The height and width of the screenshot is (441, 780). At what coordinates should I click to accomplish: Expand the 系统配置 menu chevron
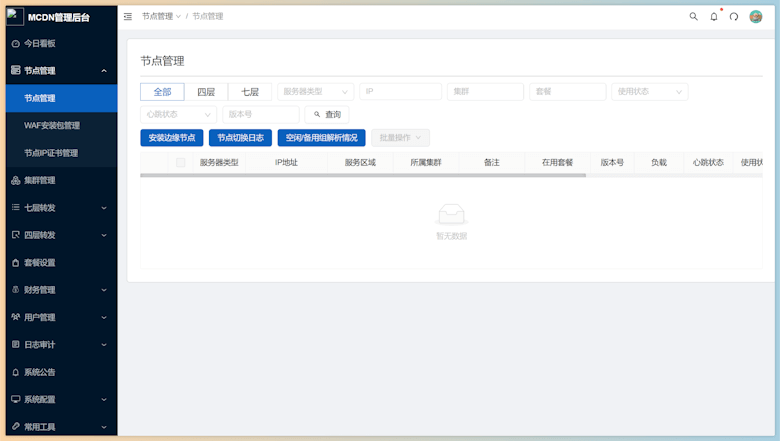(104, 399)
